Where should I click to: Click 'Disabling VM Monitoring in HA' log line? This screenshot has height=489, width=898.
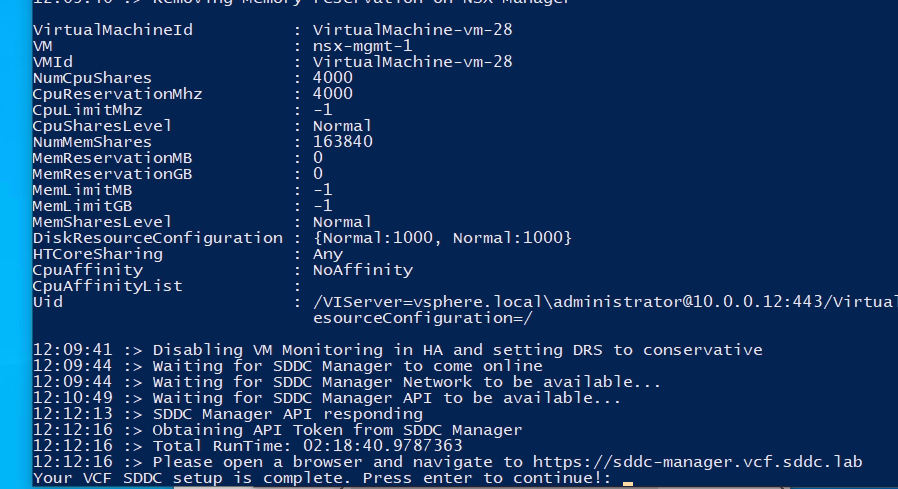point(397,349)
